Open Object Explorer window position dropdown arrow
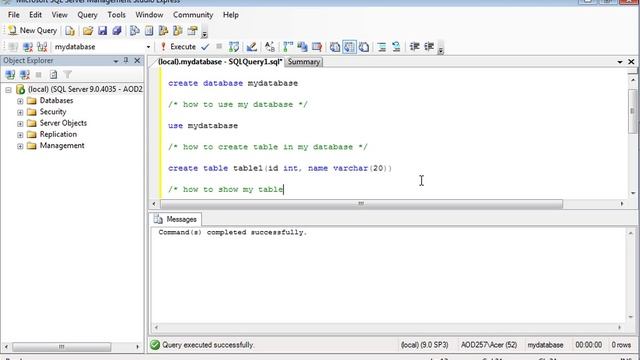Image resolution: width=640 pixels, height=360 pixels. click(116, 61)
